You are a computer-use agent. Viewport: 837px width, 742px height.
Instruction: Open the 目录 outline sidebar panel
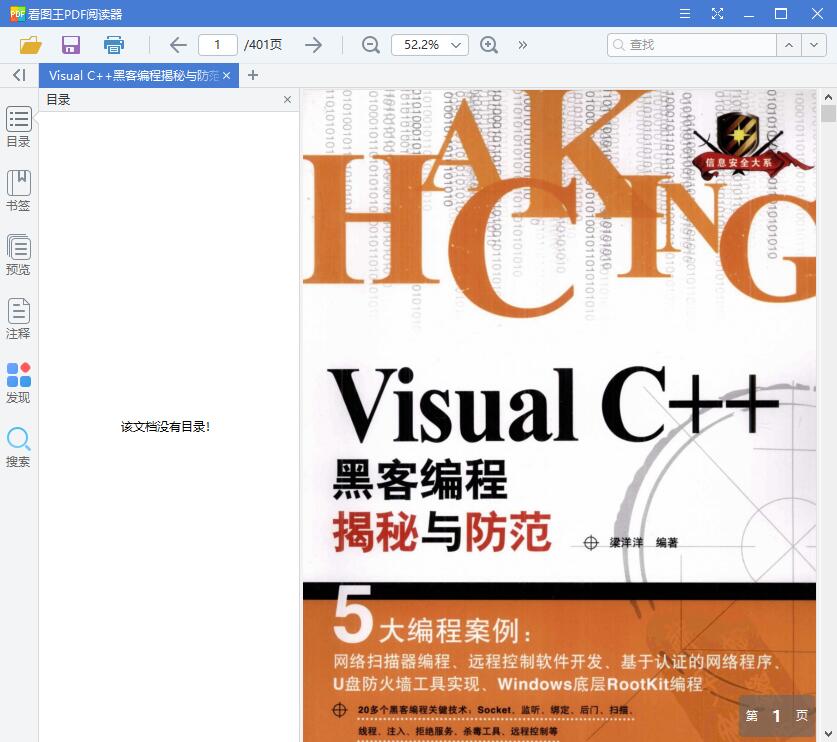click(x=19, y=127)
